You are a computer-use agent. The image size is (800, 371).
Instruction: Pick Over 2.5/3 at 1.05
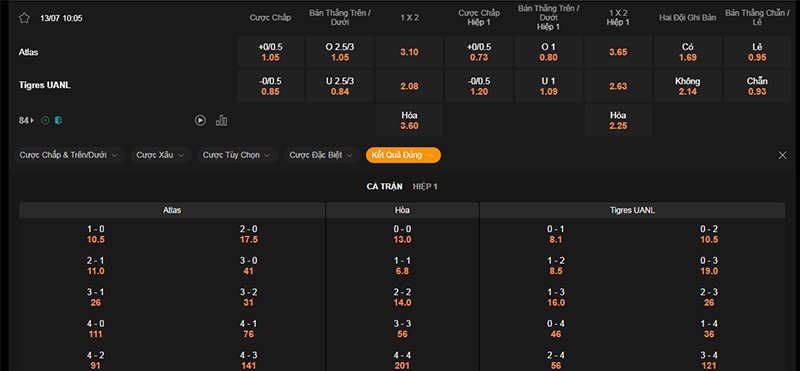tap(340, 52)
